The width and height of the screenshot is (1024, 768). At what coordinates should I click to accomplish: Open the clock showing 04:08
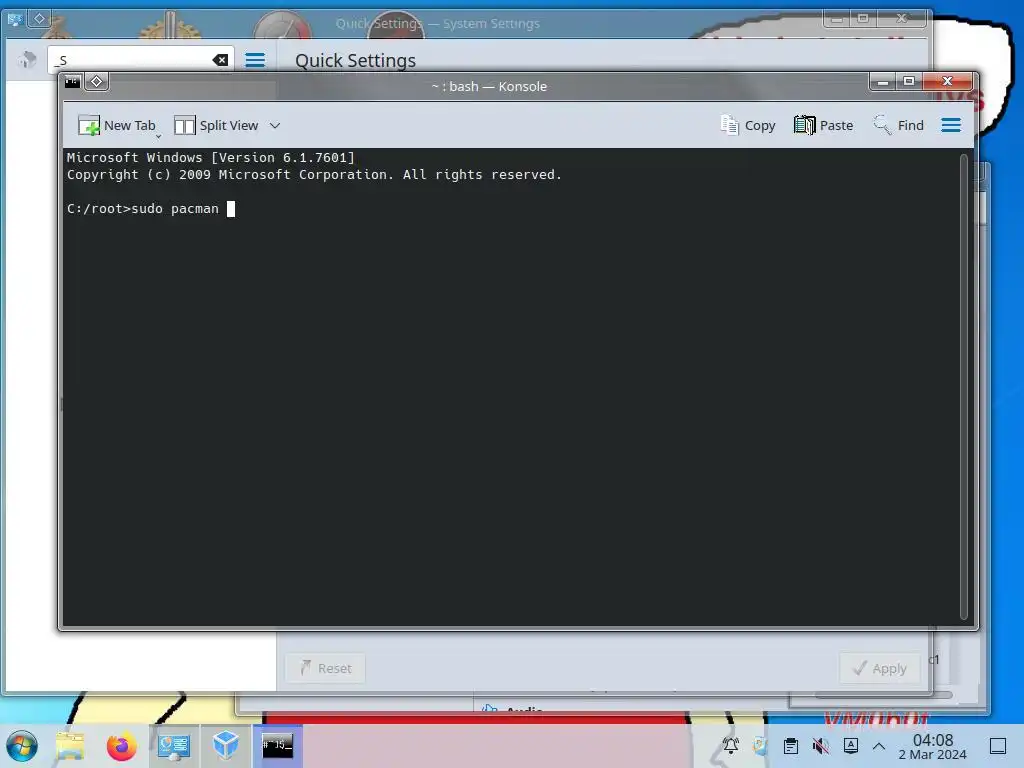click(933, 746)
